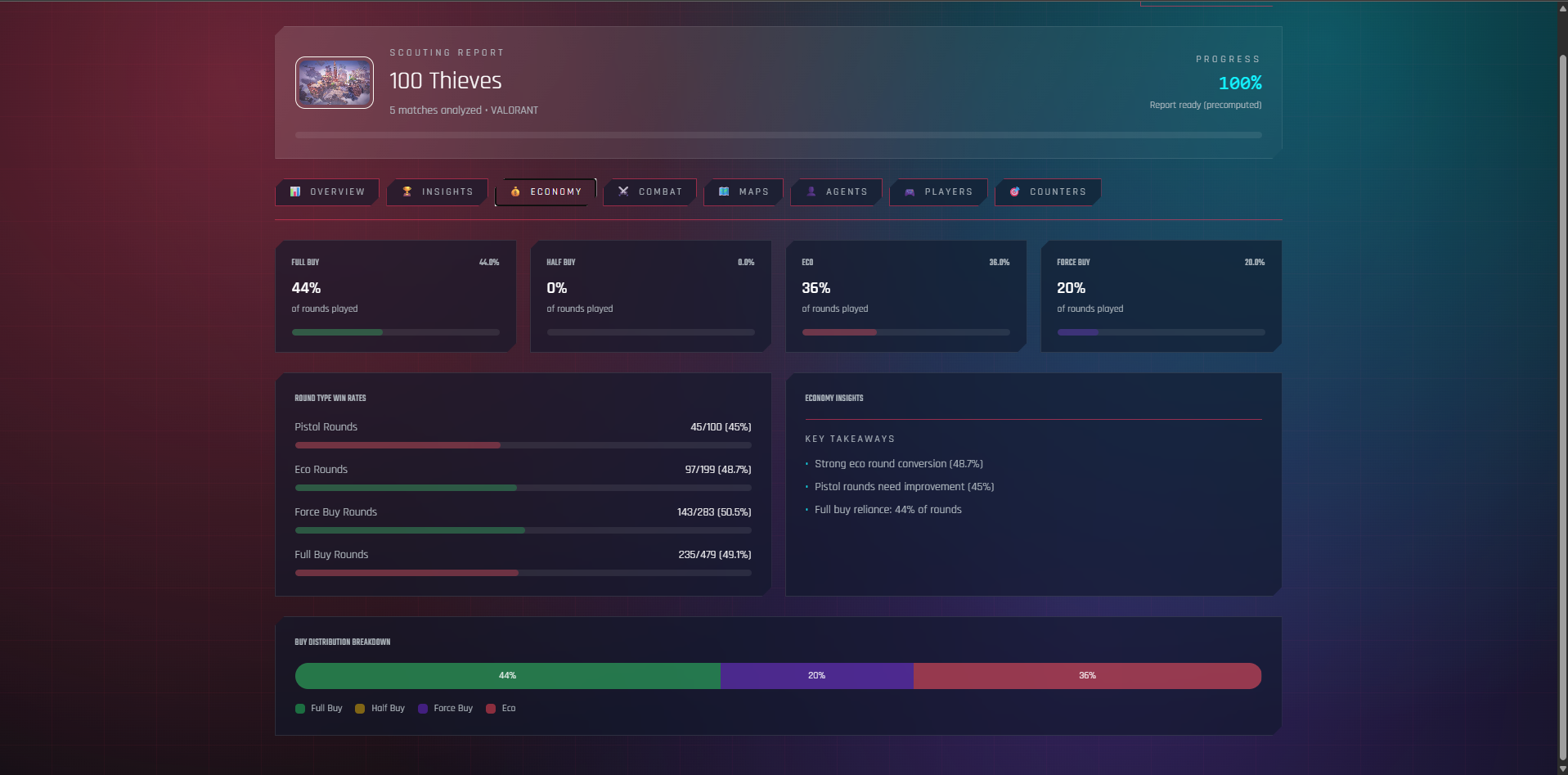The image size is (1568, 775).
Task: Click 'Full buy reliance: 44% of rounds' takeaway
Action: tap(888, 510)
